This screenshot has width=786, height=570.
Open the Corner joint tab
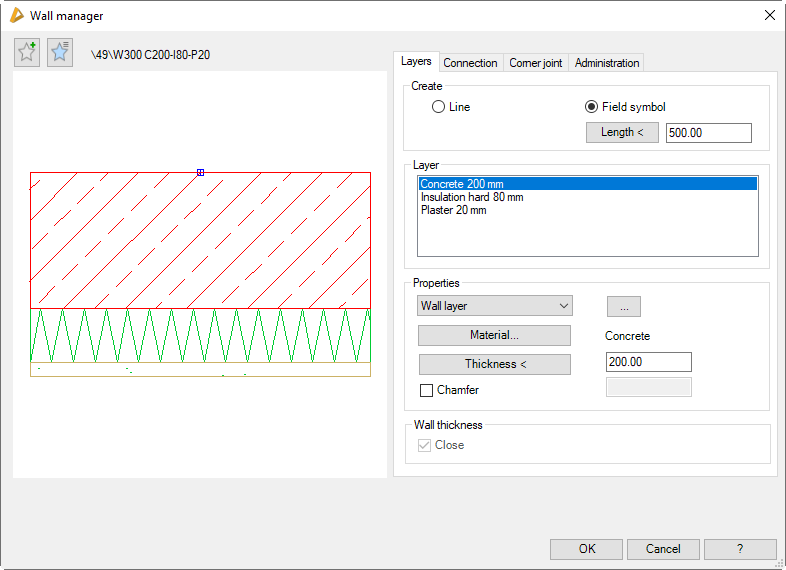[x=536, y=63]
